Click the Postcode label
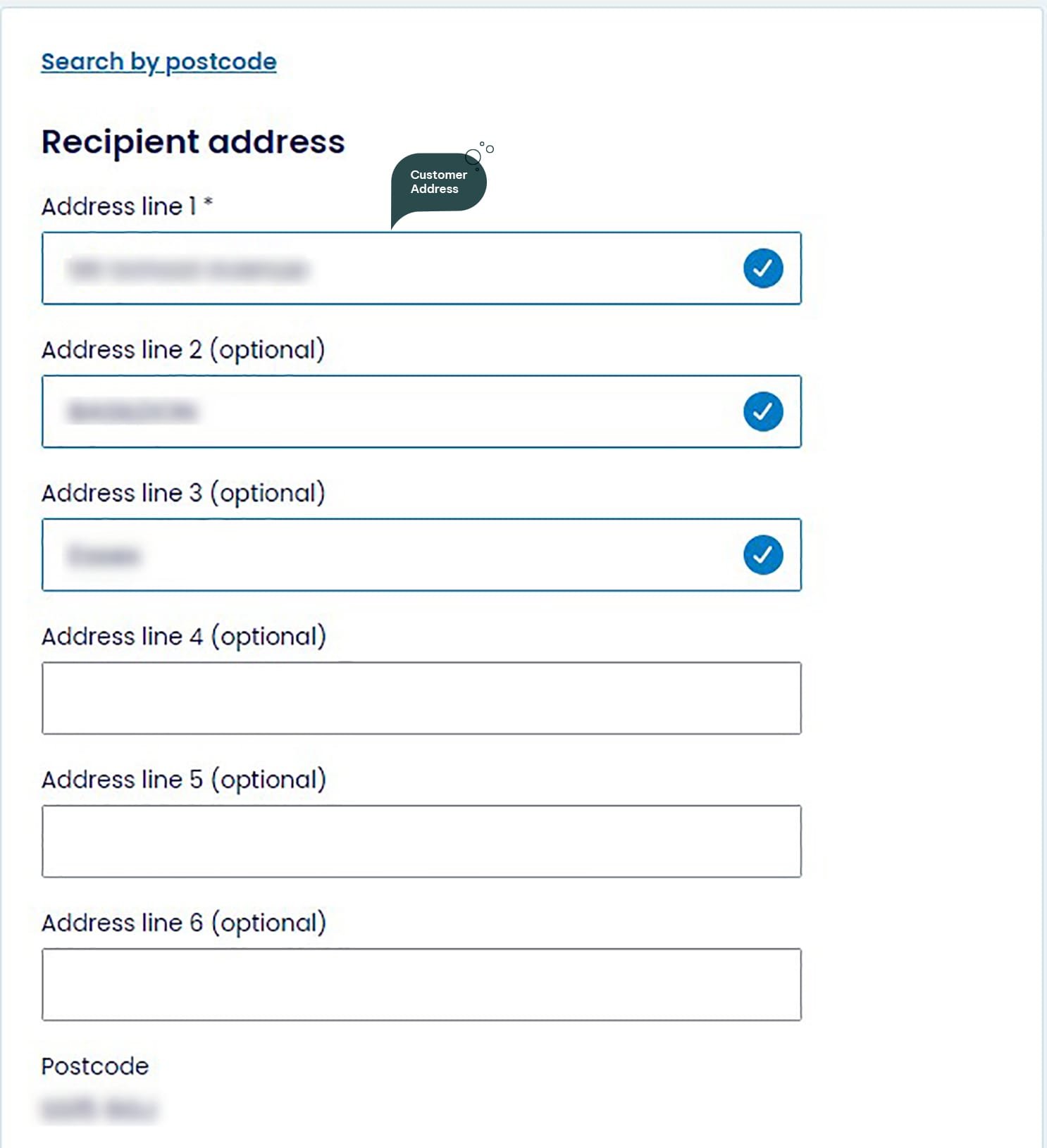 click(95, 1066)
